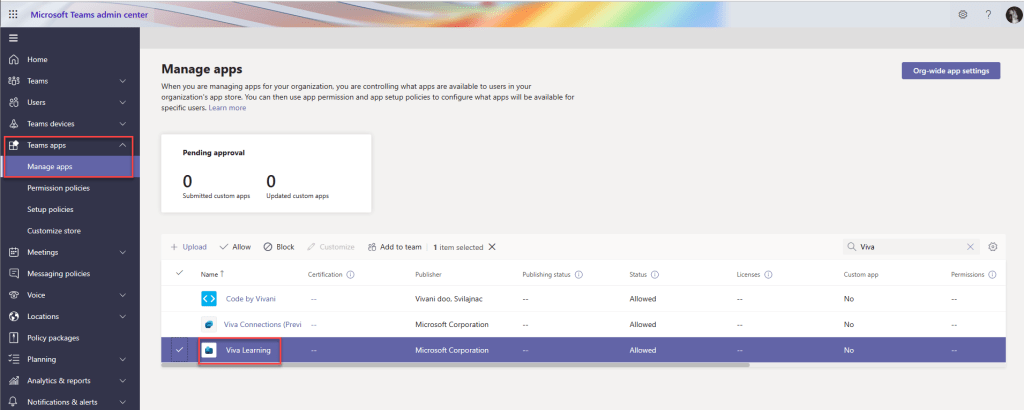Click the Licenses column info icon

coord(769,275)
